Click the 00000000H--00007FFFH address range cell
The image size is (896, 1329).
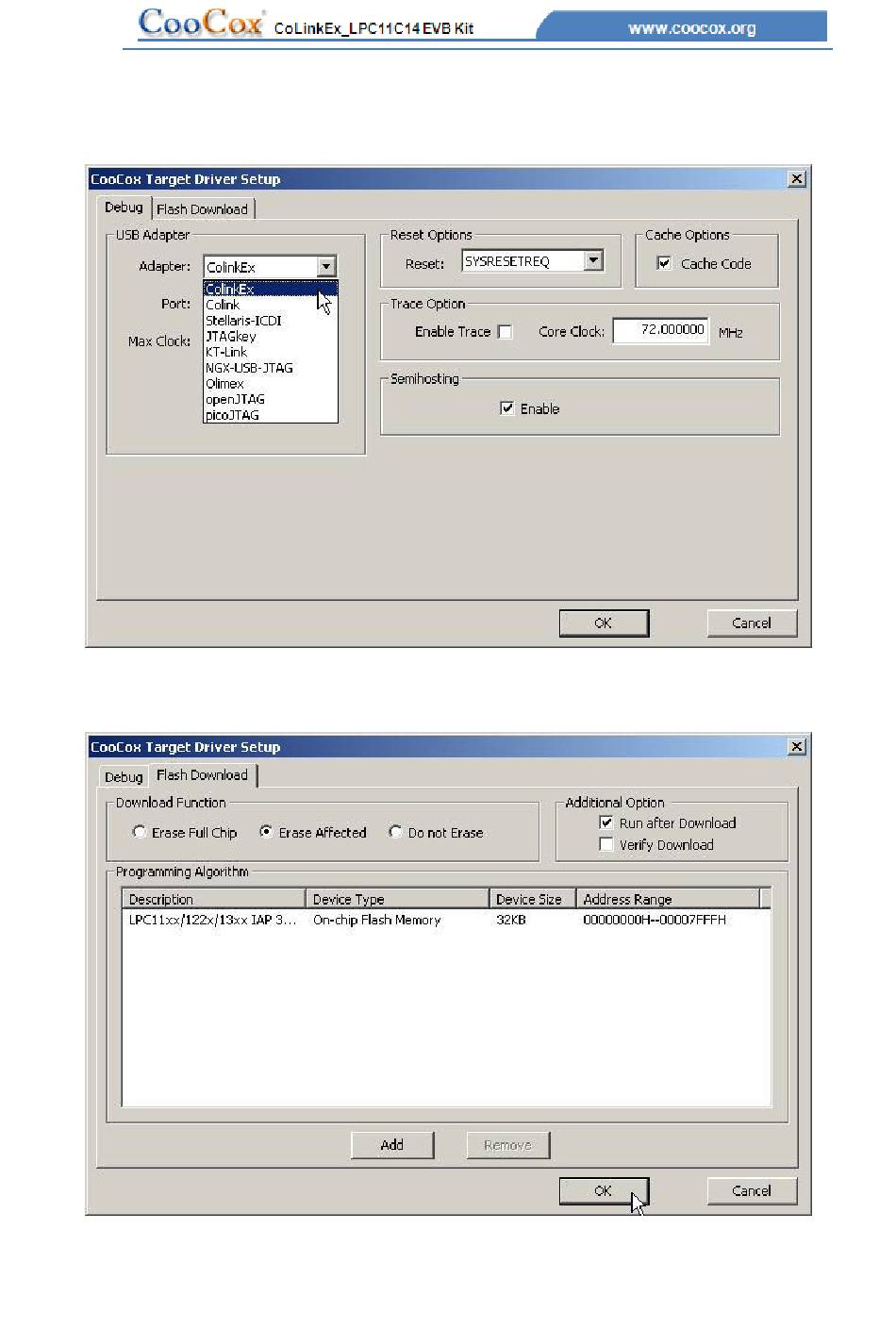pyautogui.click(x=655, y=920)
